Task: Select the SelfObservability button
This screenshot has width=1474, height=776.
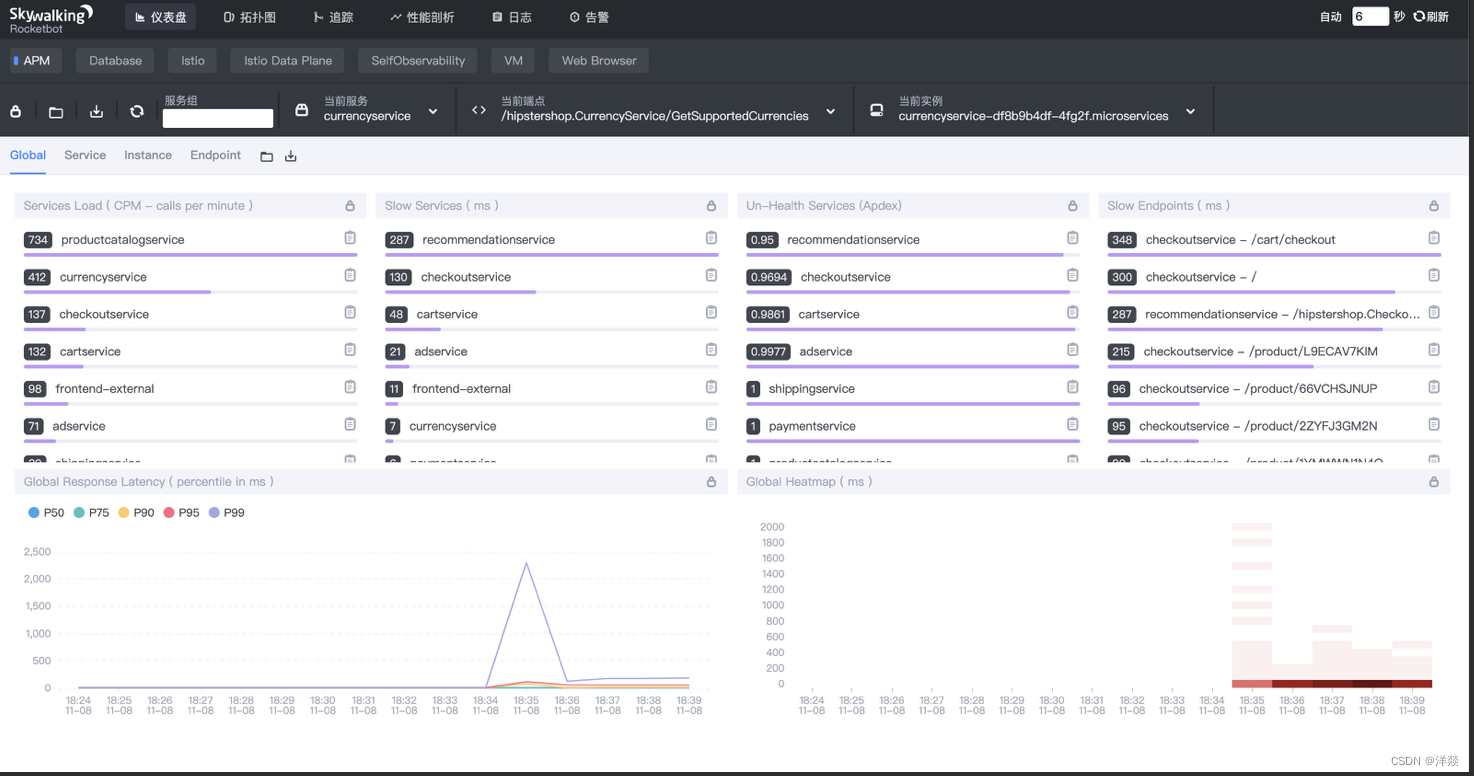Action: click(x=418, y=60)
